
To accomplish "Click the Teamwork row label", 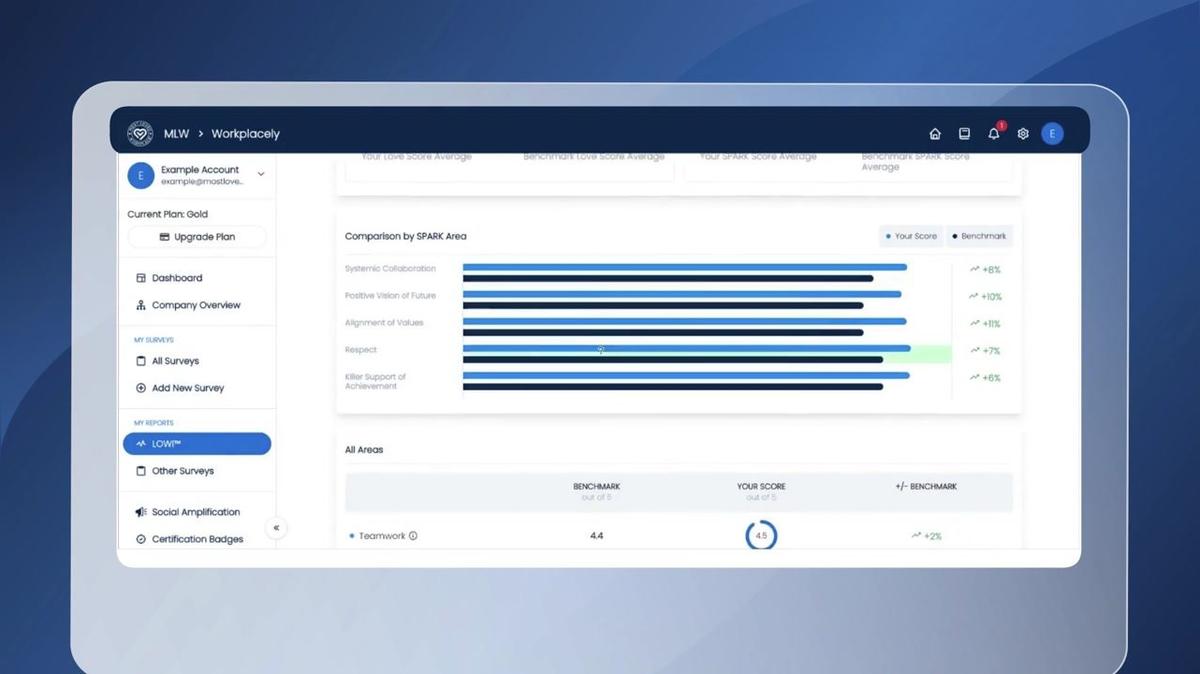I will pyautogui.click(x=382, y=536).
